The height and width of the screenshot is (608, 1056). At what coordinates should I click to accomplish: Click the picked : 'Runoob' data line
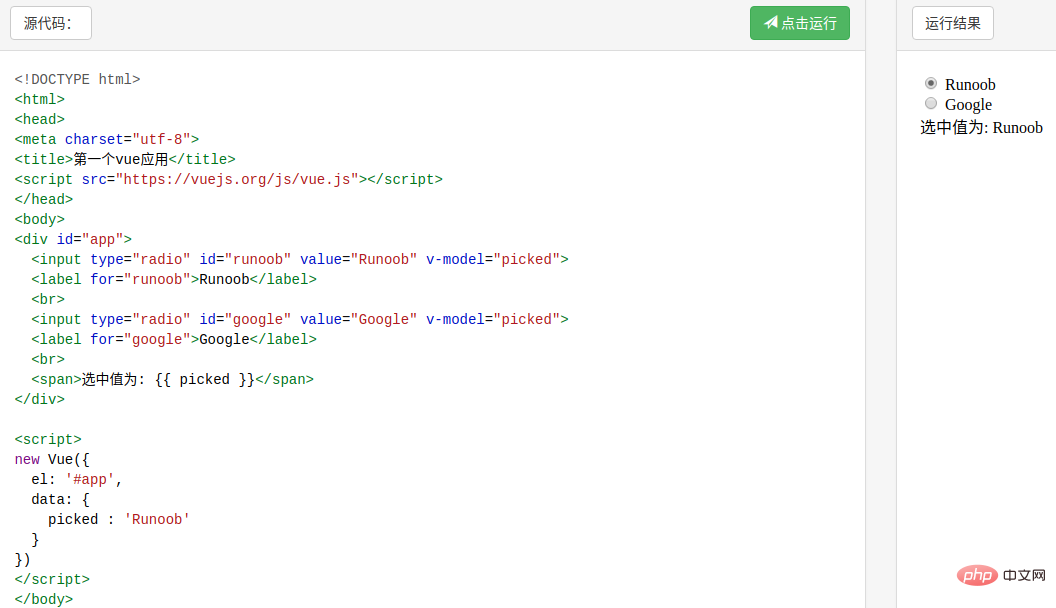pyautogui.click(x=118, y=519)
